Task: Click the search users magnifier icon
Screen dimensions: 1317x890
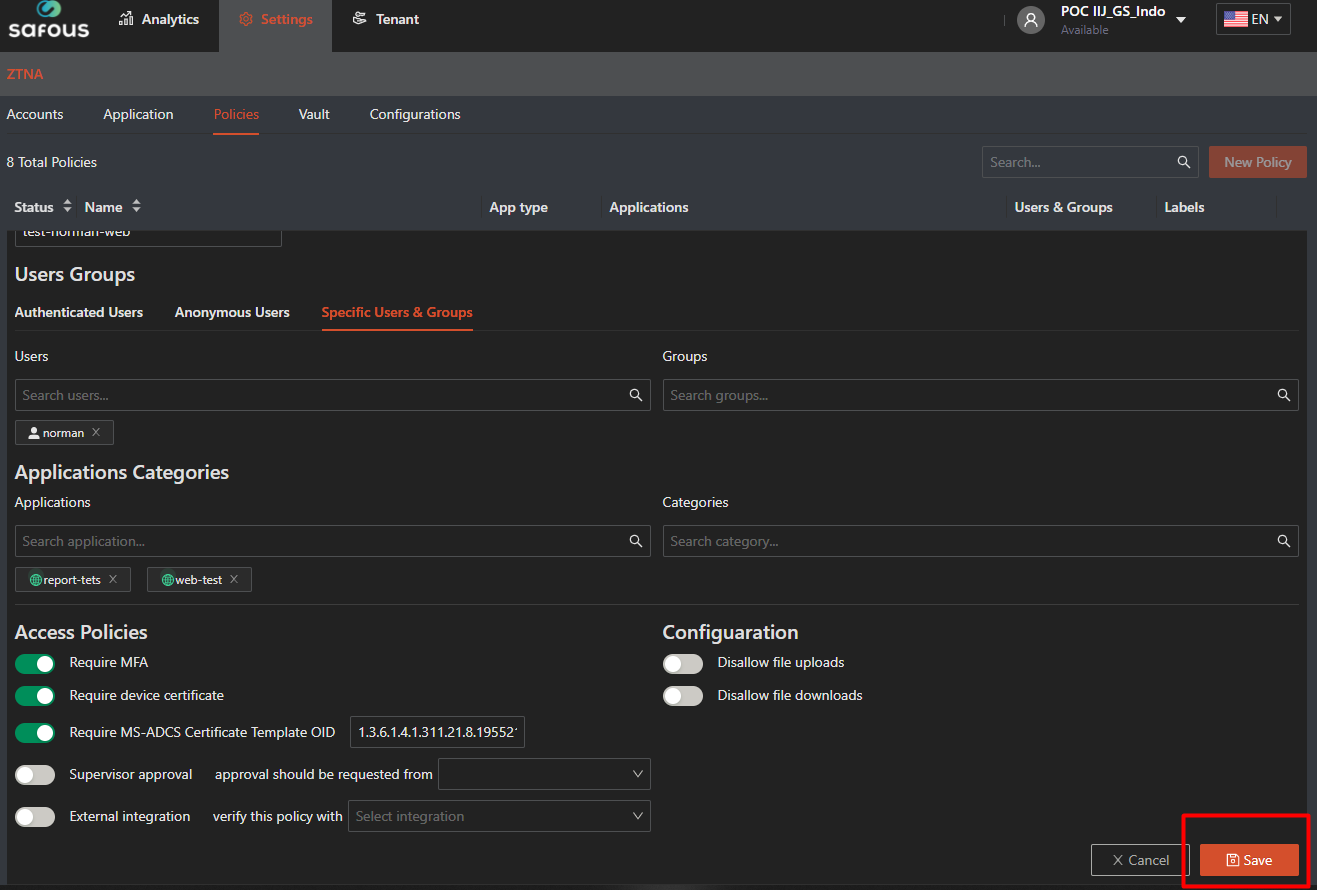Action: pyautogui.click(x=635, y=395)
